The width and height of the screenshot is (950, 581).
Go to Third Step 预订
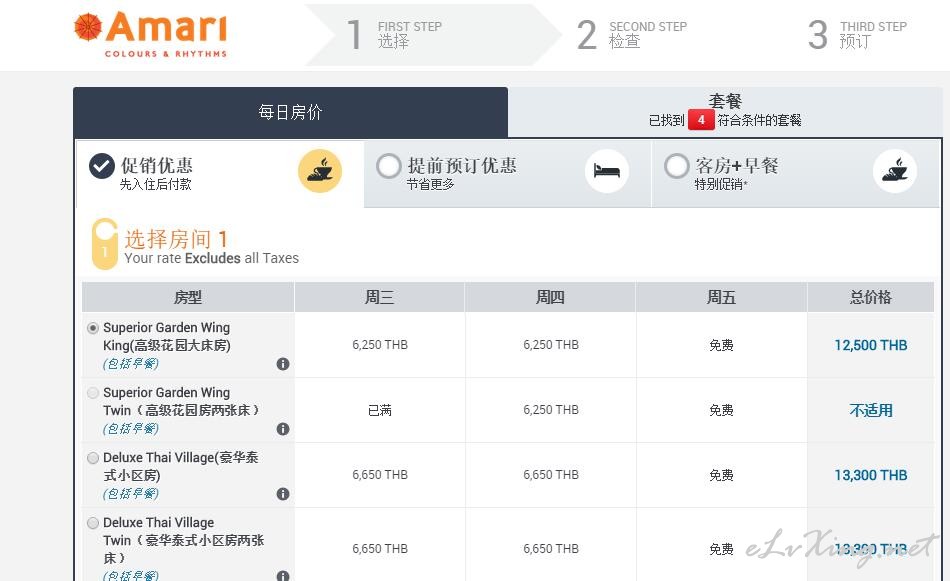pyautogui.click(x=857, y=34)
